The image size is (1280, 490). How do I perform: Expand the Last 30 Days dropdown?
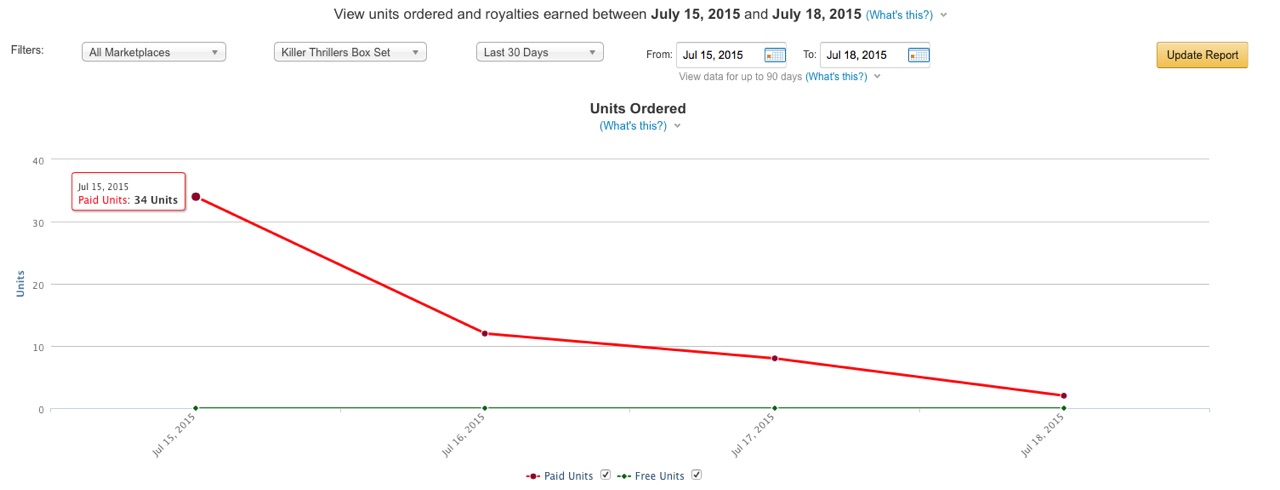[x=539, y=53]
